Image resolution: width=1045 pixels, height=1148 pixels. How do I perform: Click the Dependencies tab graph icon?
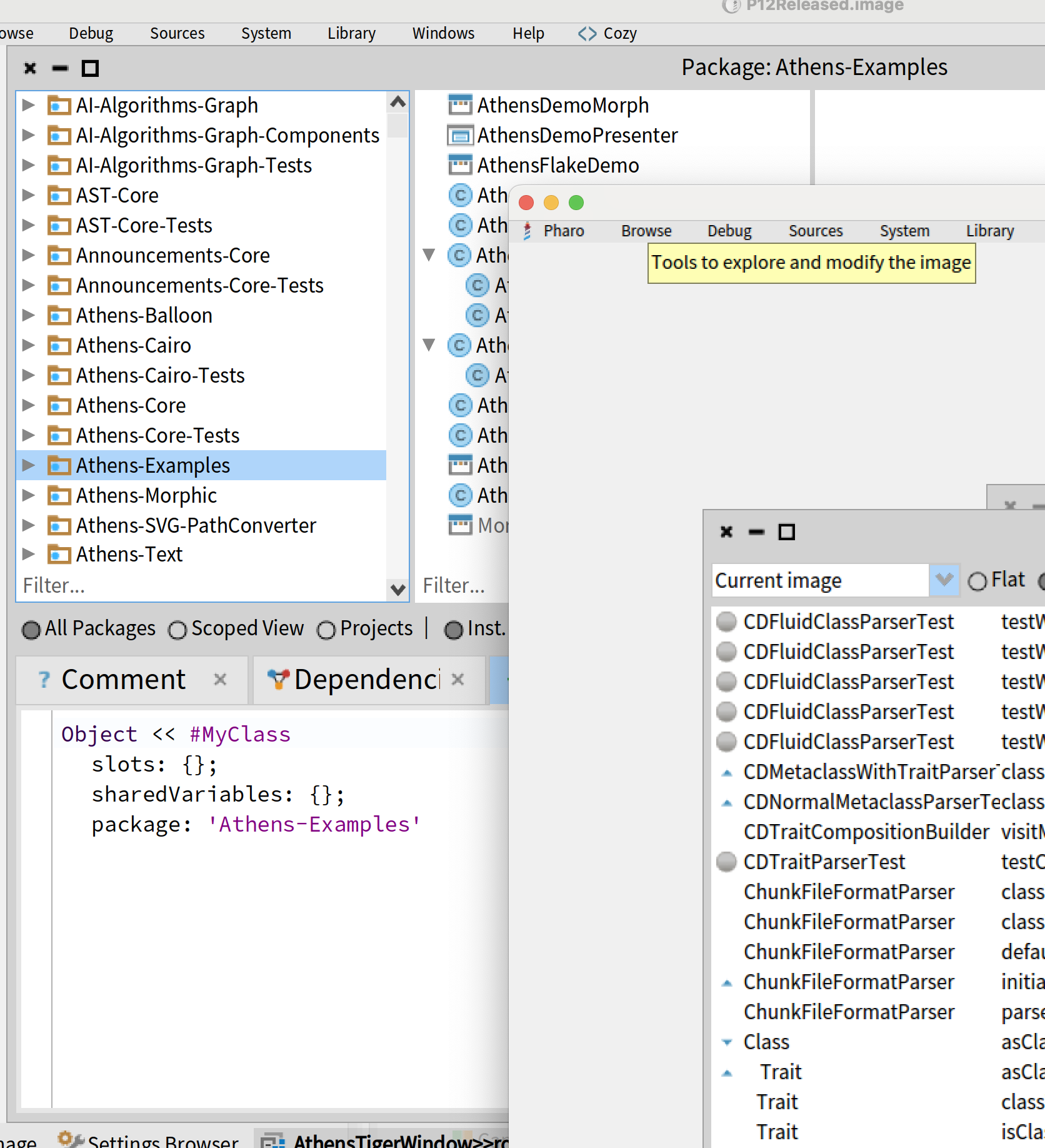coord(277,680)
